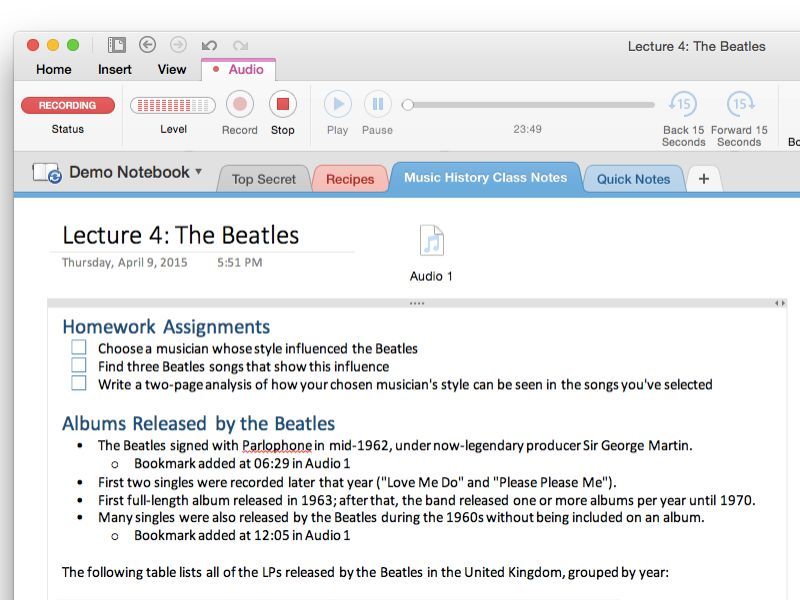Viewport: 800px width, 600px height.
Task: Click the Record button in the Audio ribbon
Action: coord(239,104)
